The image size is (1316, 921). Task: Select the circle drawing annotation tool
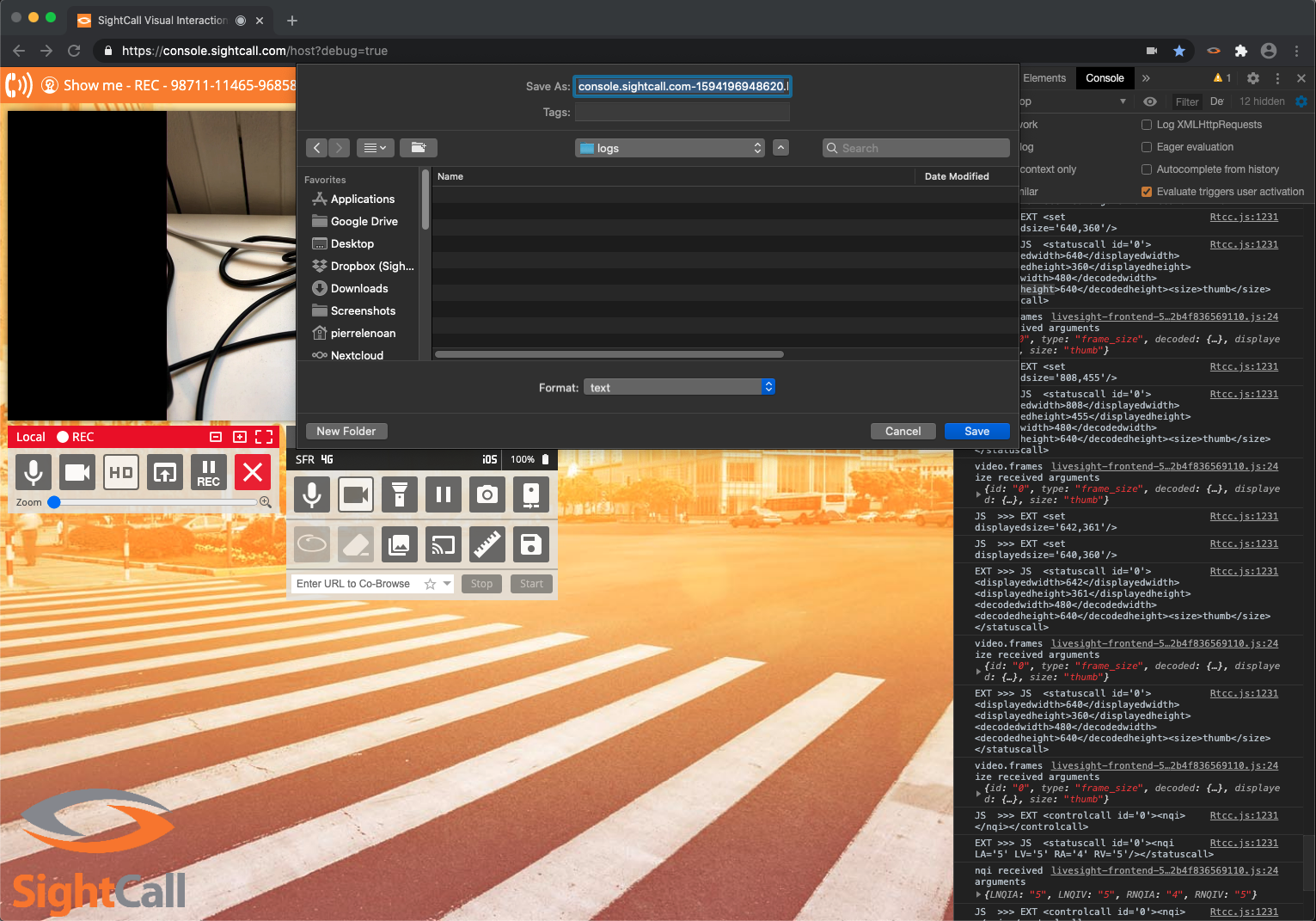312,544
